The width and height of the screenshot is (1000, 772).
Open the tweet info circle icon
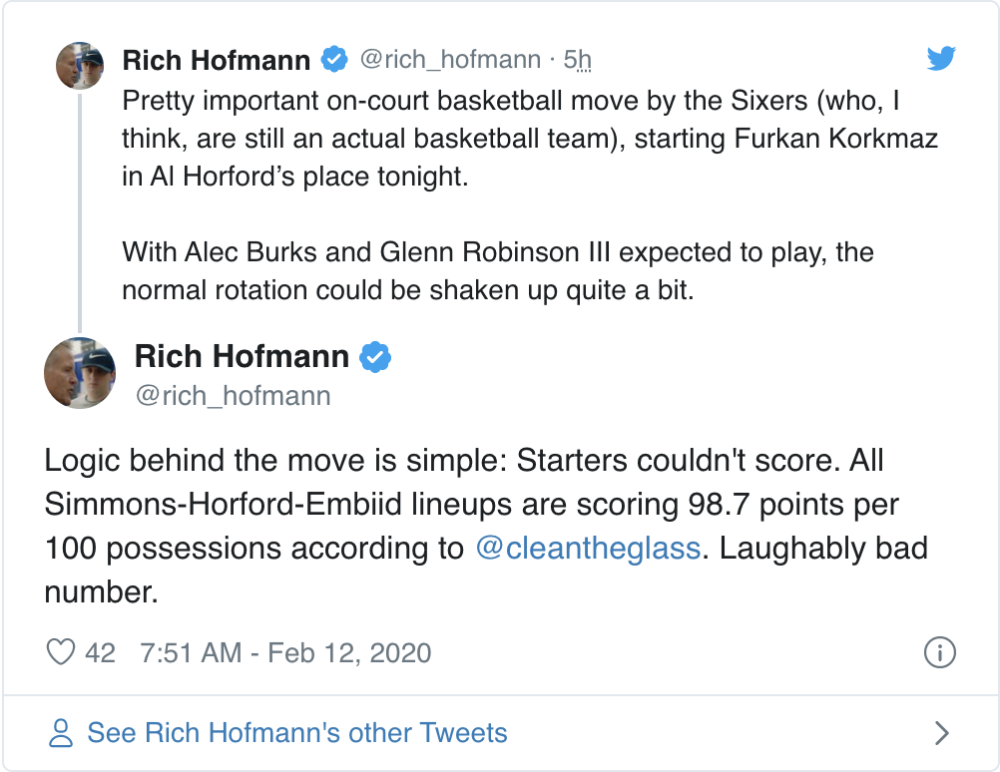tap(939, 652)
